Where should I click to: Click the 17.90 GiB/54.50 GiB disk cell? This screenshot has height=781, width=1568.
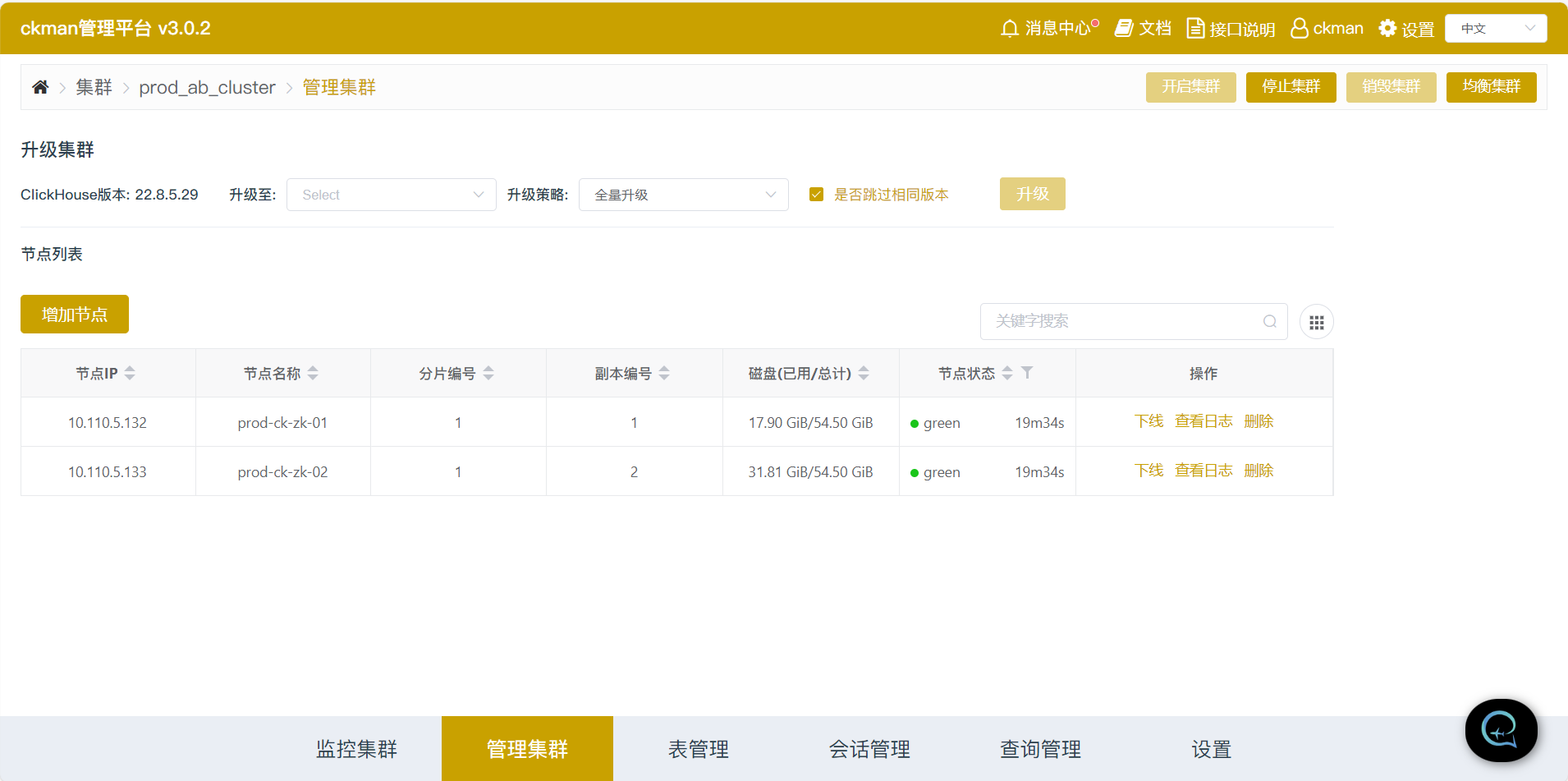(x=810, y=423)
